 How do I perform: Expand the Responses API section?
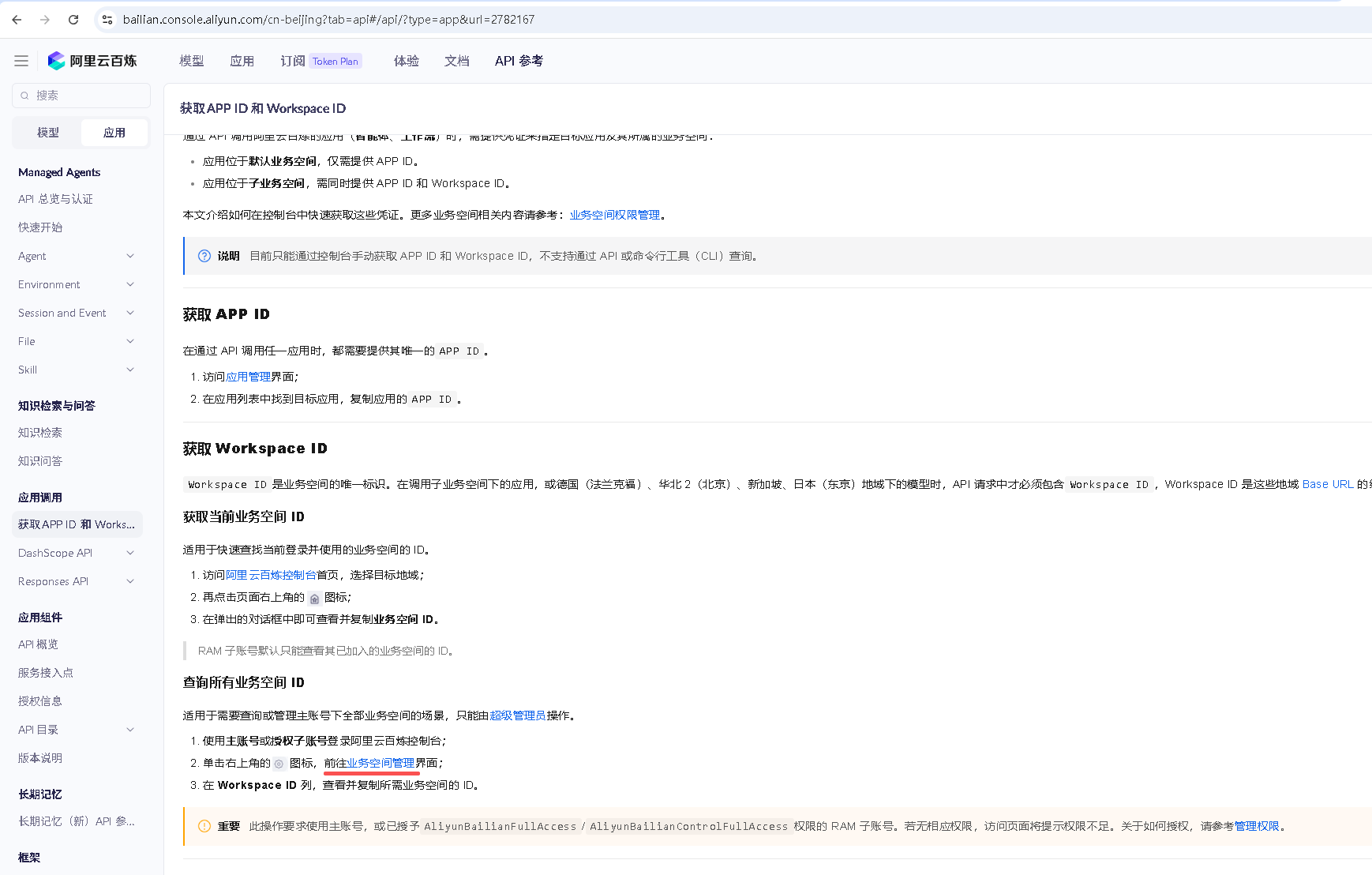point(130,581)
